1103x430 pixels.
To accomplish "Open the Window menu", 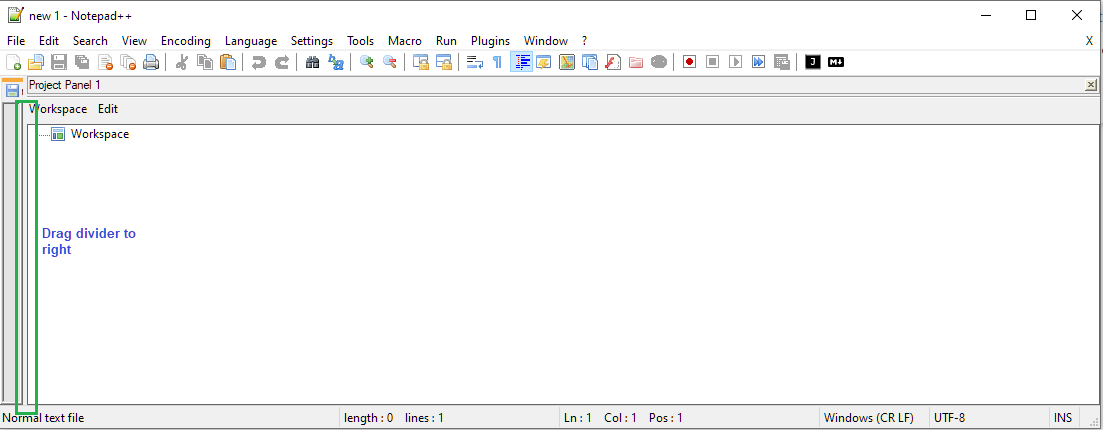I will (546, 41).
